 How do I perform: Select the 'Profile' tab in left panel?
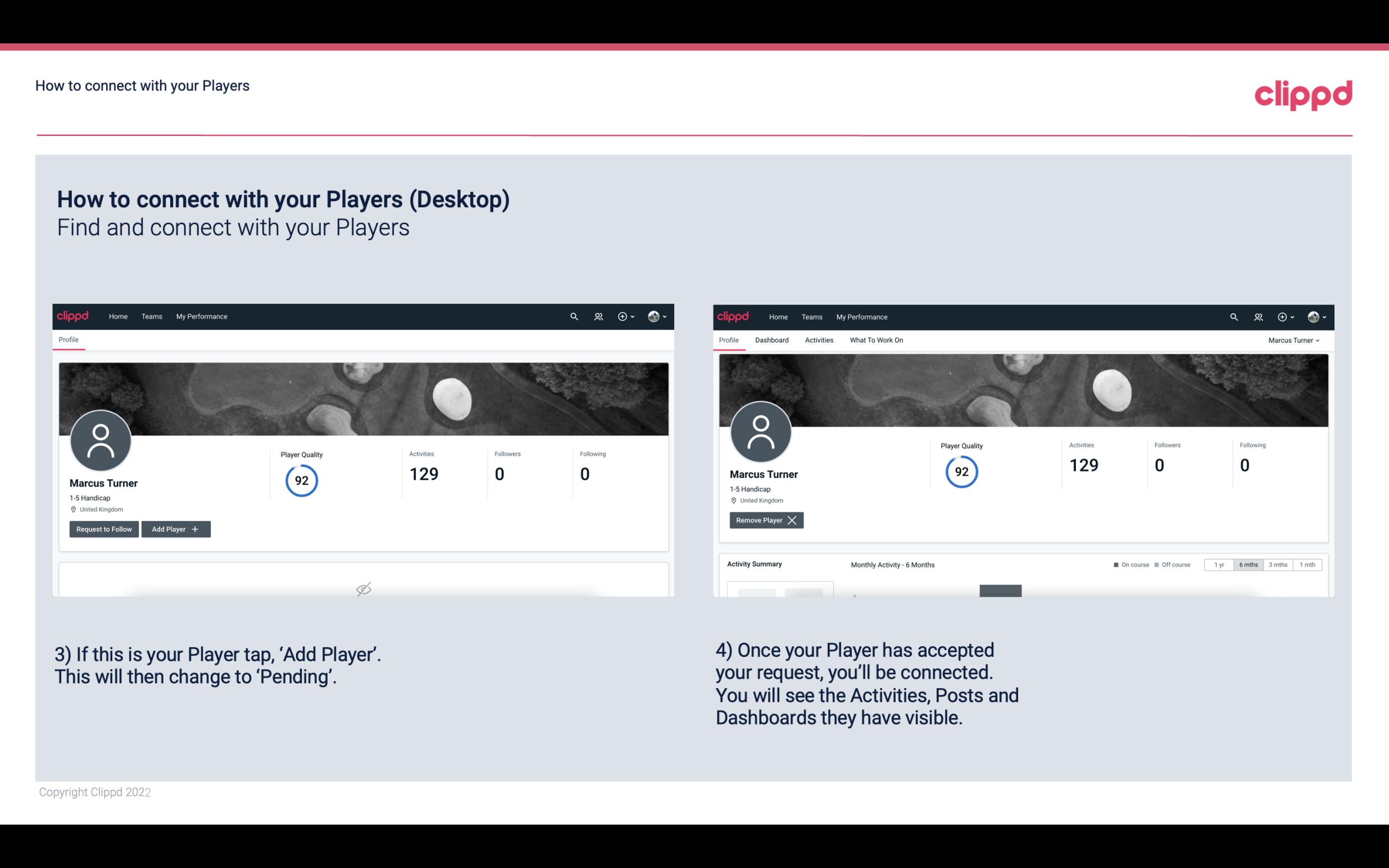68,340
